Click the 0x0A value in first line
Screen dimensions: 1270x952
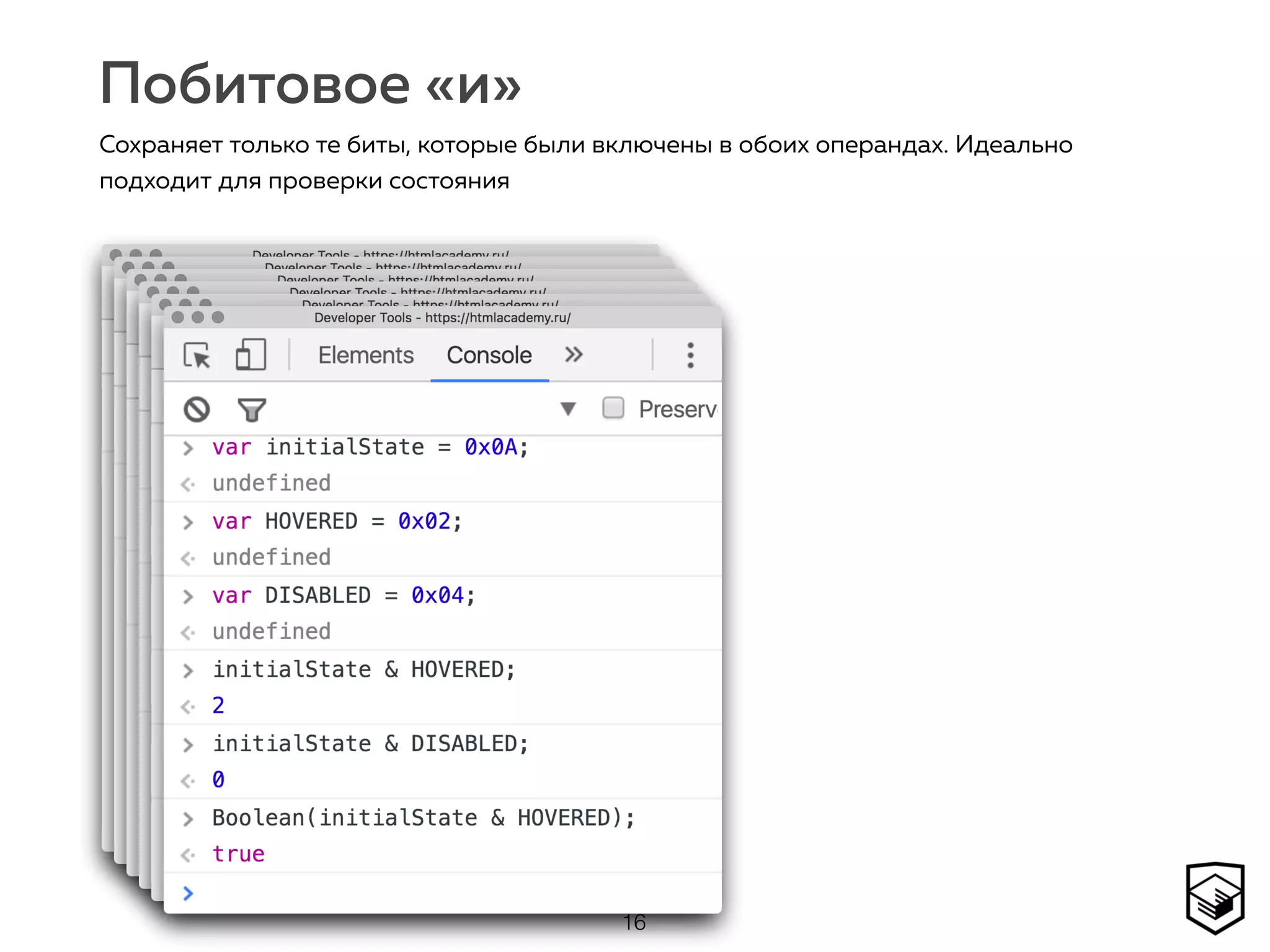(491, 447)
